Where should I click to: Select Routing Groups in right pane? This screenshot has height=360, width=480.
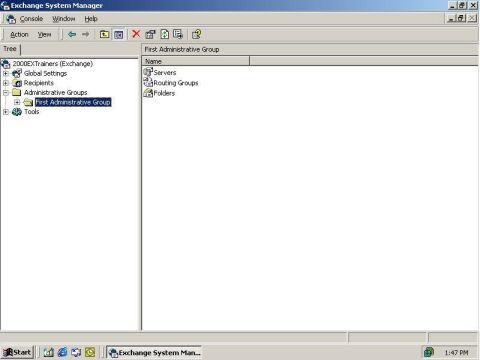[171, 83]
